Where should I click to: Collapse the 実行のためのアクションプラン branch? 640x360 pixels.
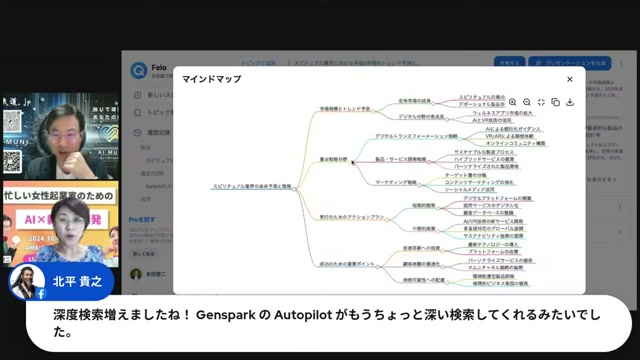tap(387, 220)
